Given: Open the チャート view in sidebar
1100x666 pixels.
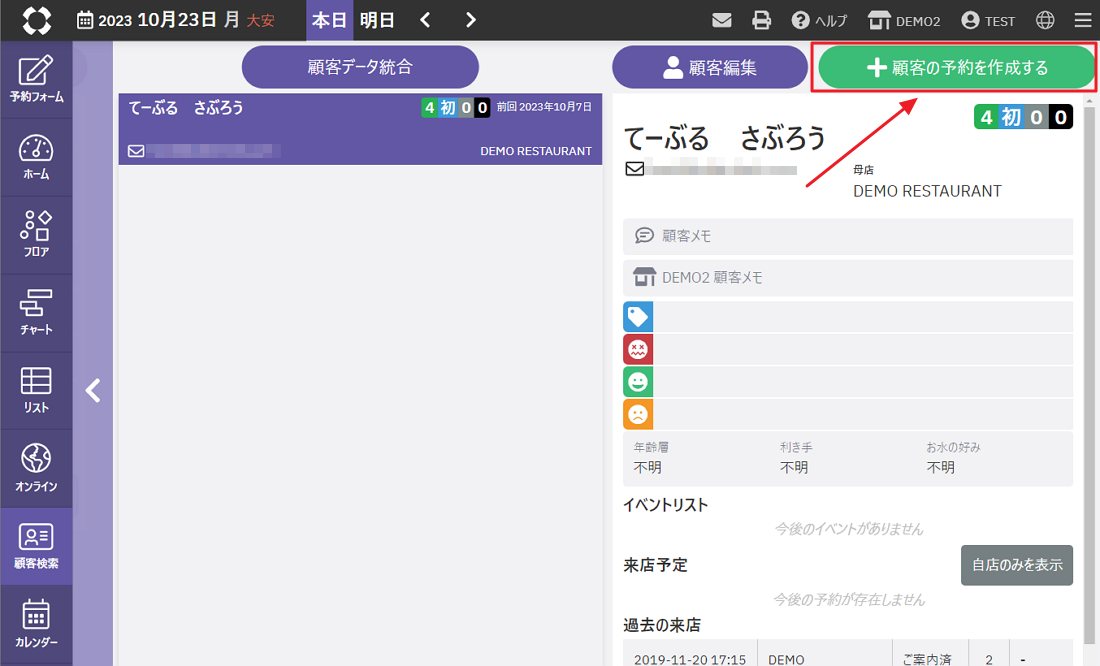Looking at the screenshot, I should click(x=36, y=313).
